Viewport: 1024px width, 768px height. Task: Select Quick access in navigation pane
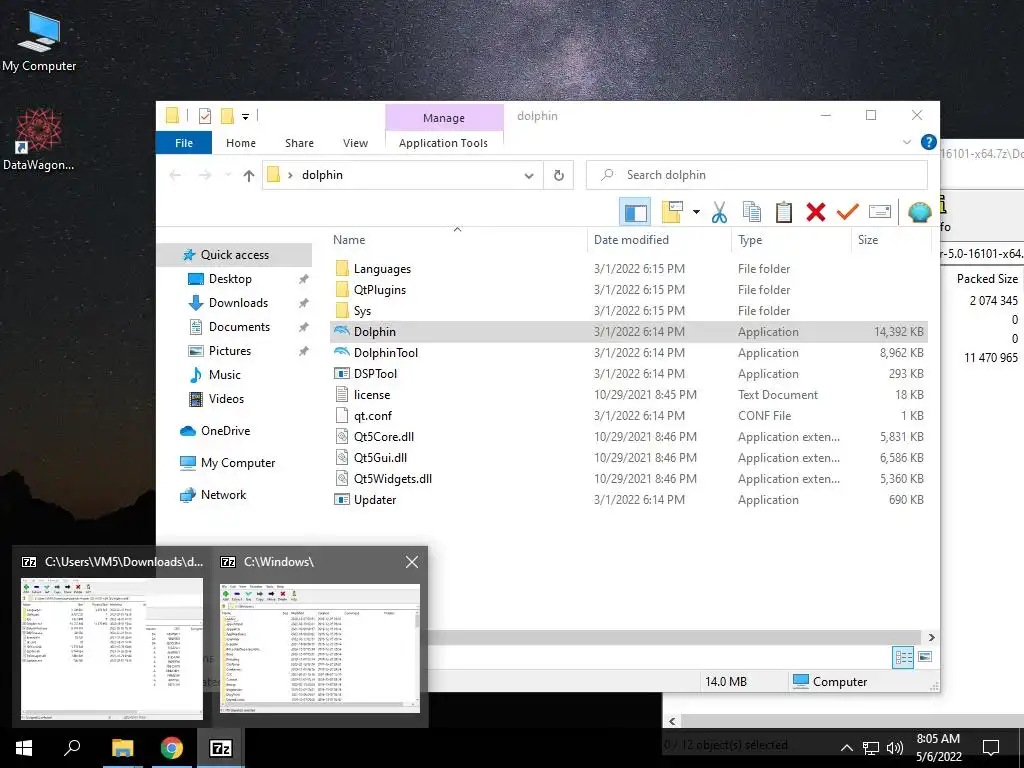[234, 255]
